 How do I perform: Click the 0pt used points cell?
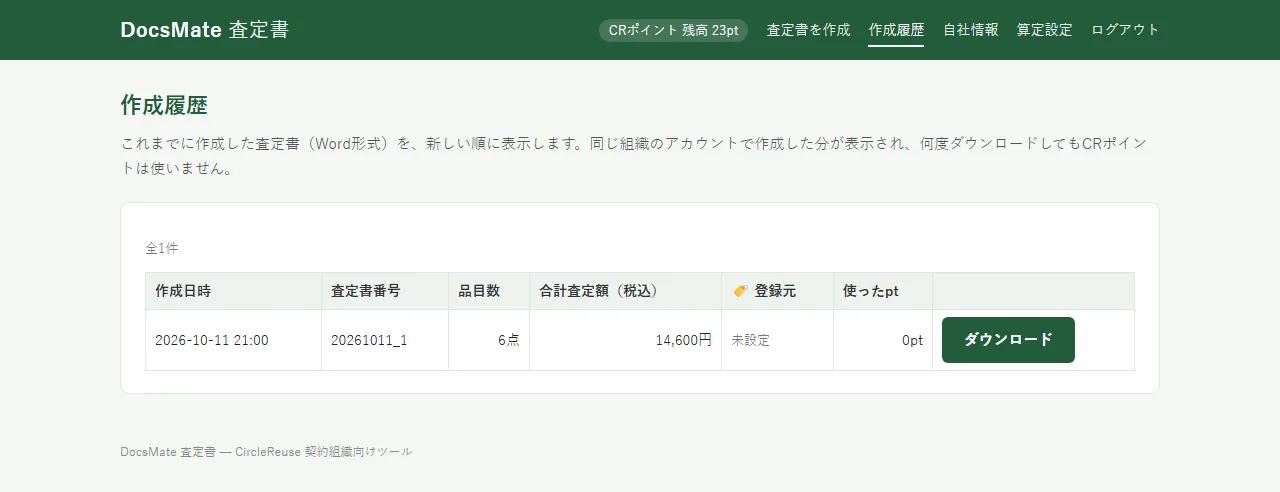click(883, 340)
